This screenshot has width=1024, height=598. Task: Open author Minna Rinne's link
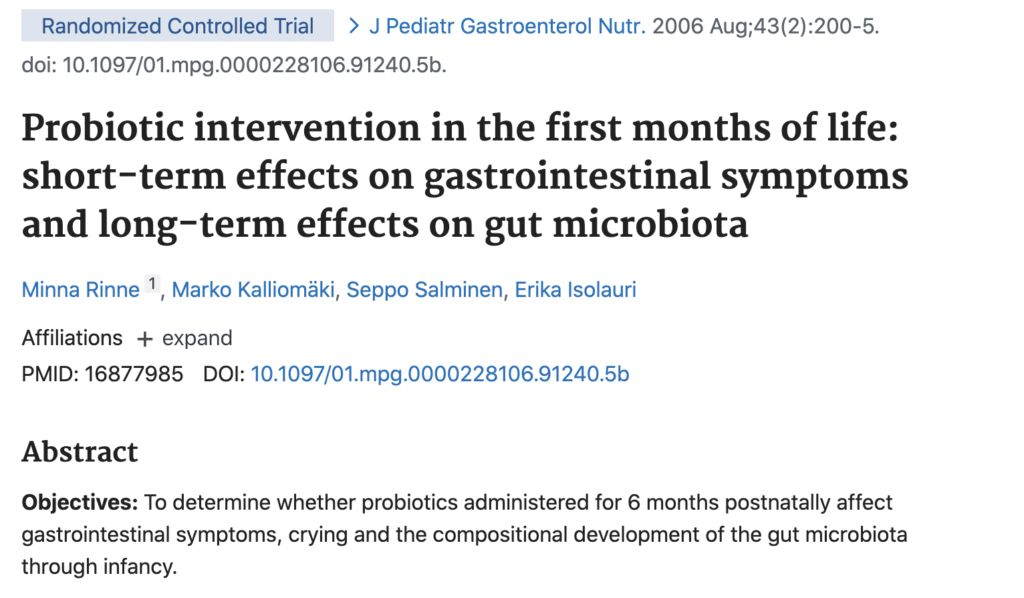pos(80,291)
